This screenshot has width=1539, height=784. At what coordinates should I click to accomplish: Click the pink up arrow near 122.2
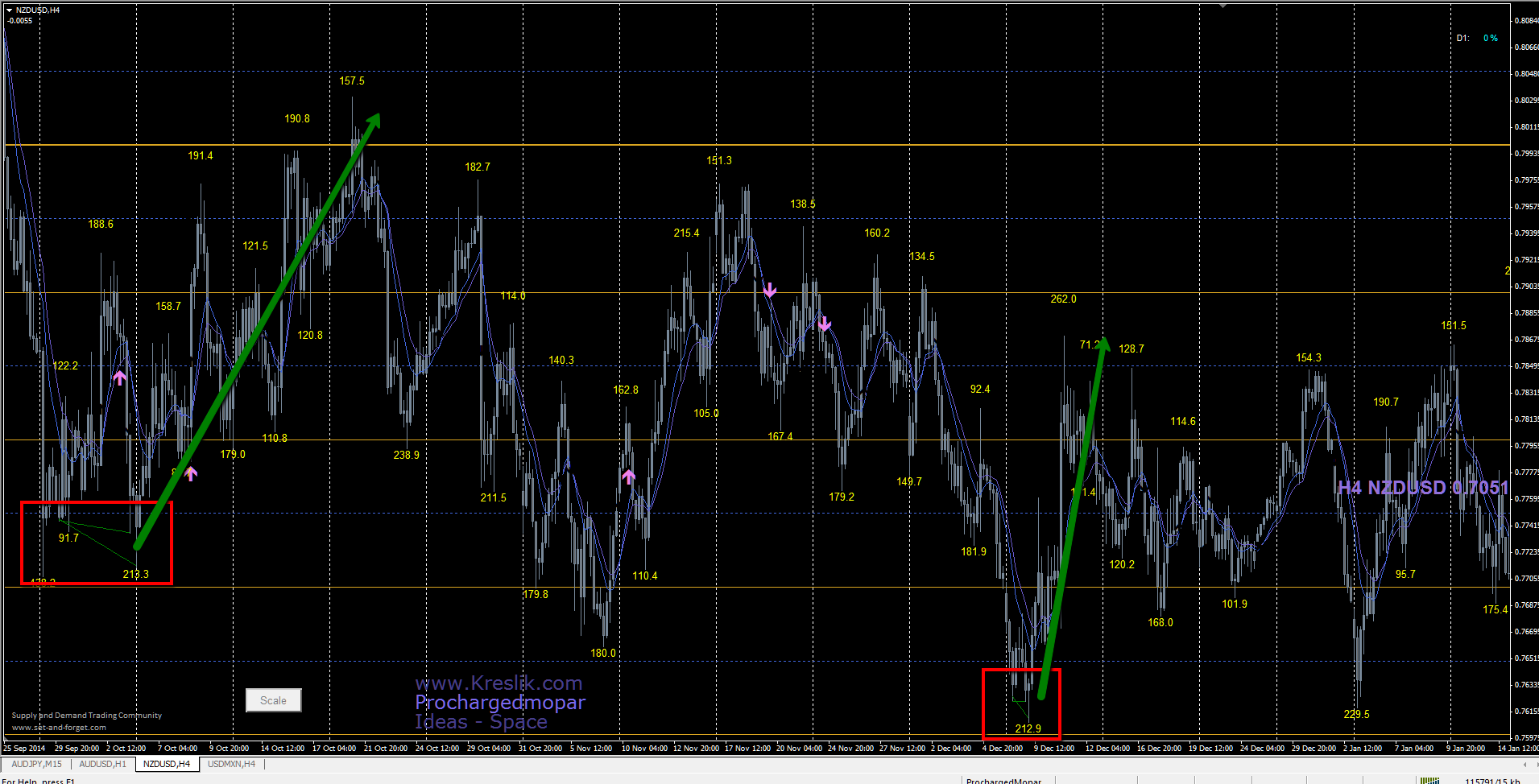[x=120, y=377]
